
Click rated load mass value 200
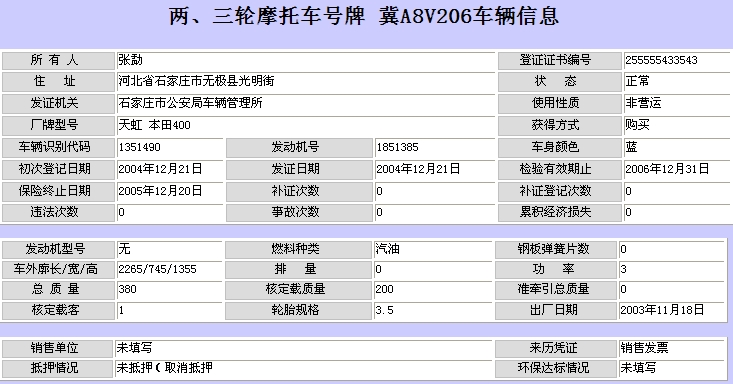[x=384, y=289]
